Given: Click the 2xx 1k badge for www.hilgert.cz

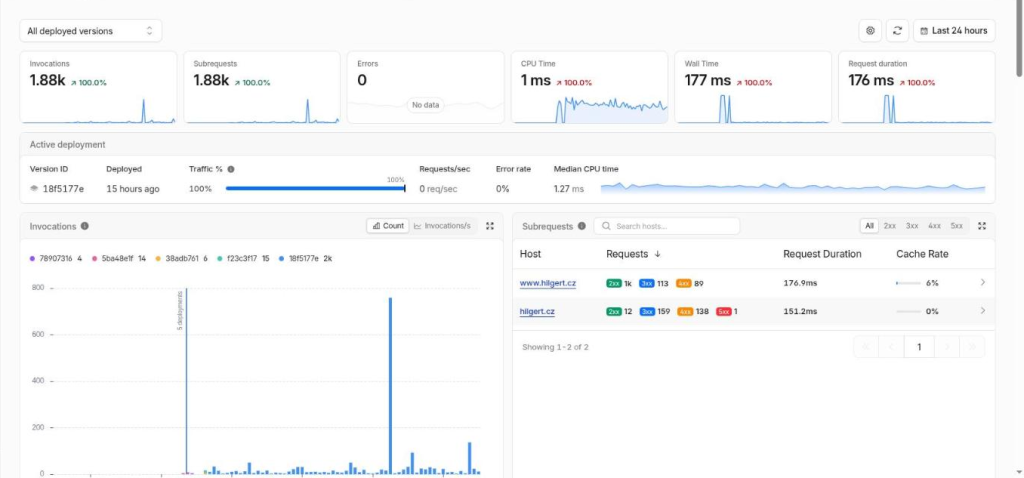Looking at the screenshot, I should pos(619,283).
